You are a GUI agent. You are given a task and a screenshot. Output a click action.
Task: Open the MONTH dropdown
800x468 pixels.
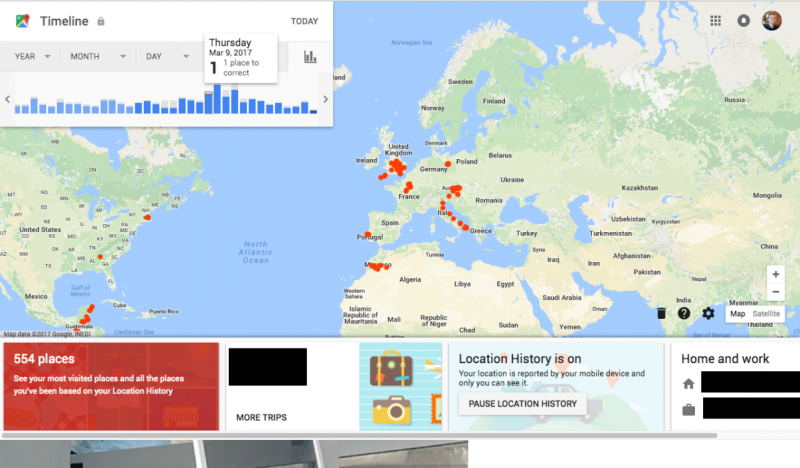98,56
